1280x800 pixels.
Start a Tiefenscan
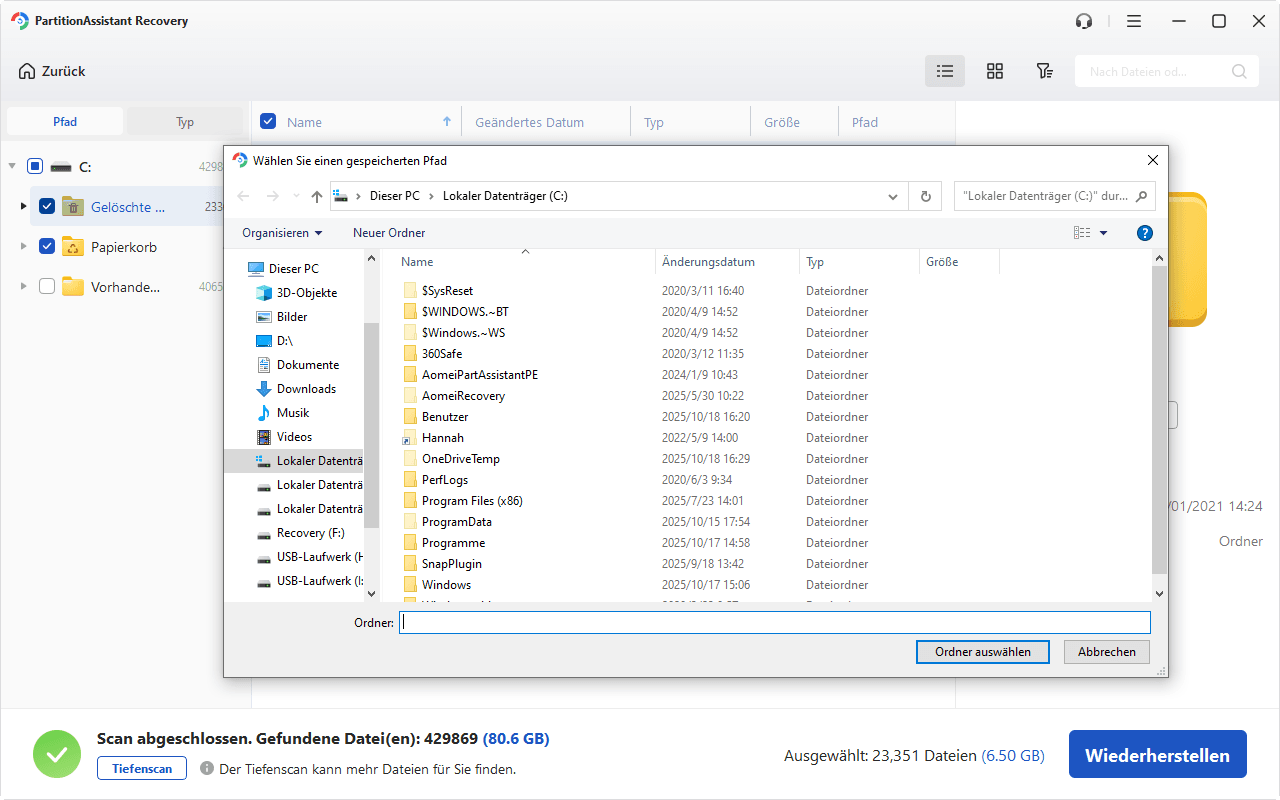pos(142,768)
